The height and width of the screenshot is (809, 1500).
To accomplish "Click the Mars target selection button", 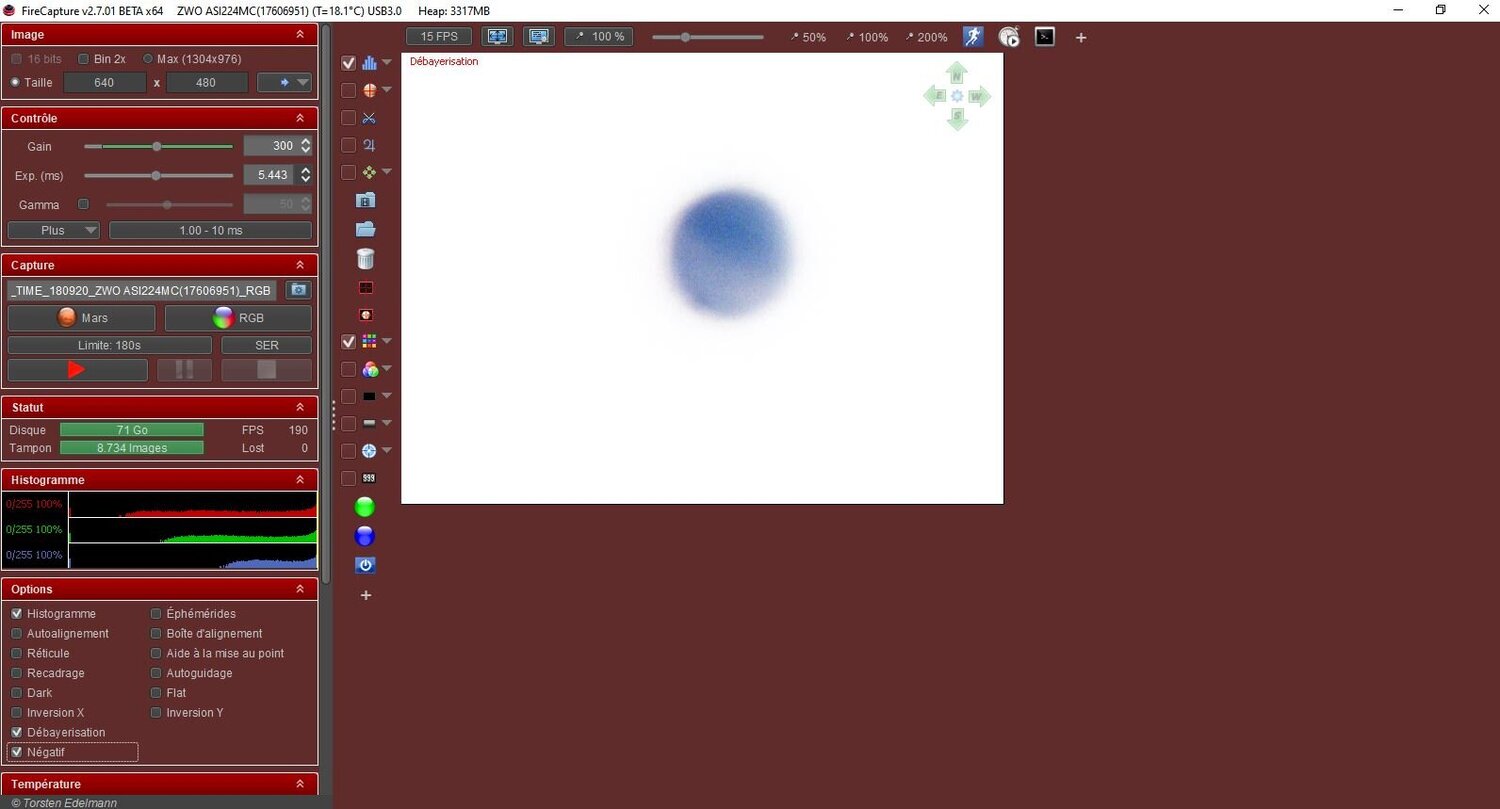I will pos(81,317).
